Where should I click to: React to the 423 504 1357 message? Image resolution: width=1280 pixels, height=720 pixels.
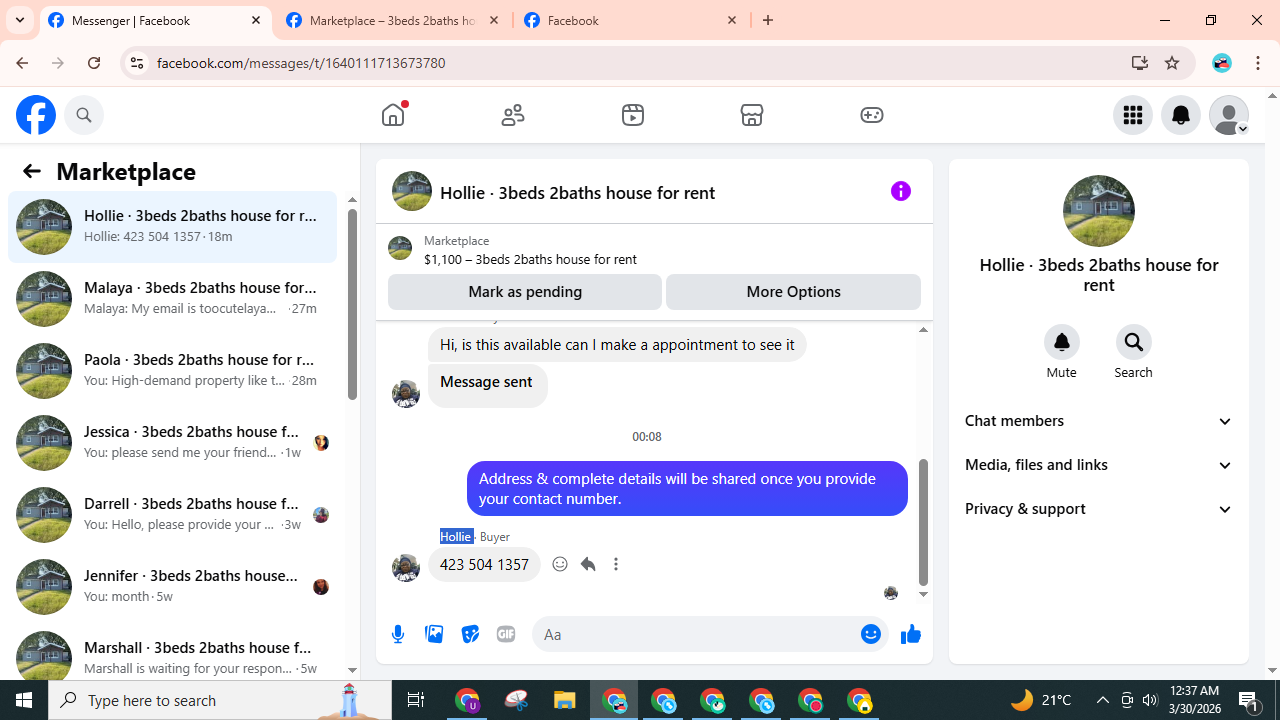click(560, 564)
